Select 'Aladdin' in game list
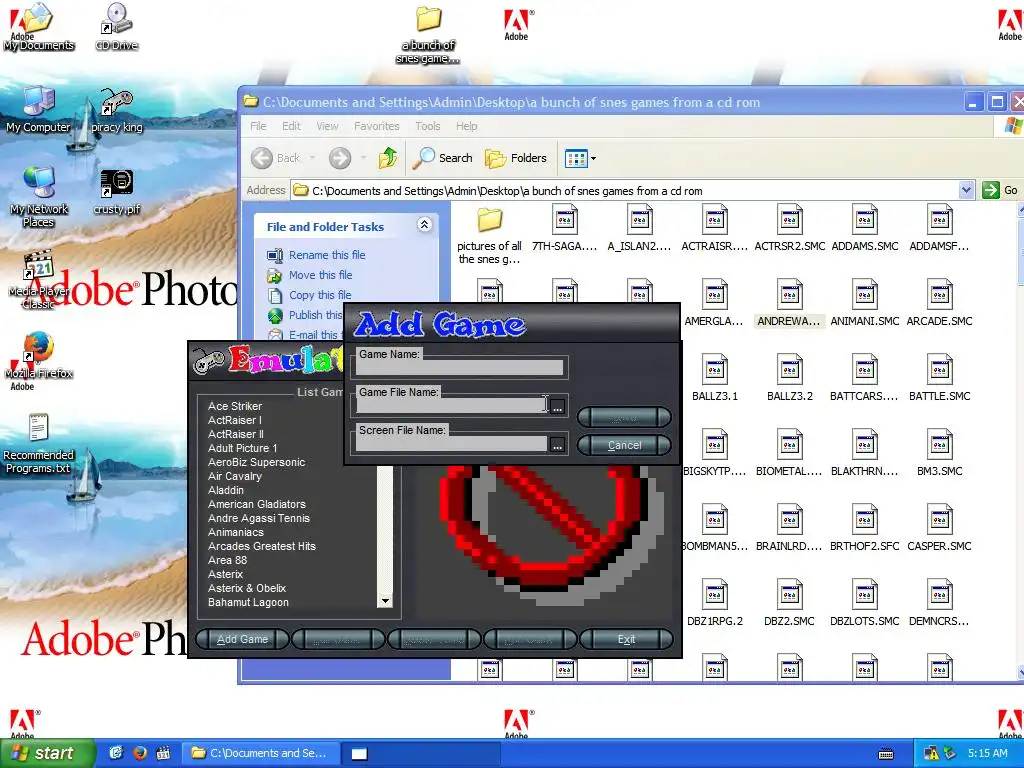 [226, 490]
